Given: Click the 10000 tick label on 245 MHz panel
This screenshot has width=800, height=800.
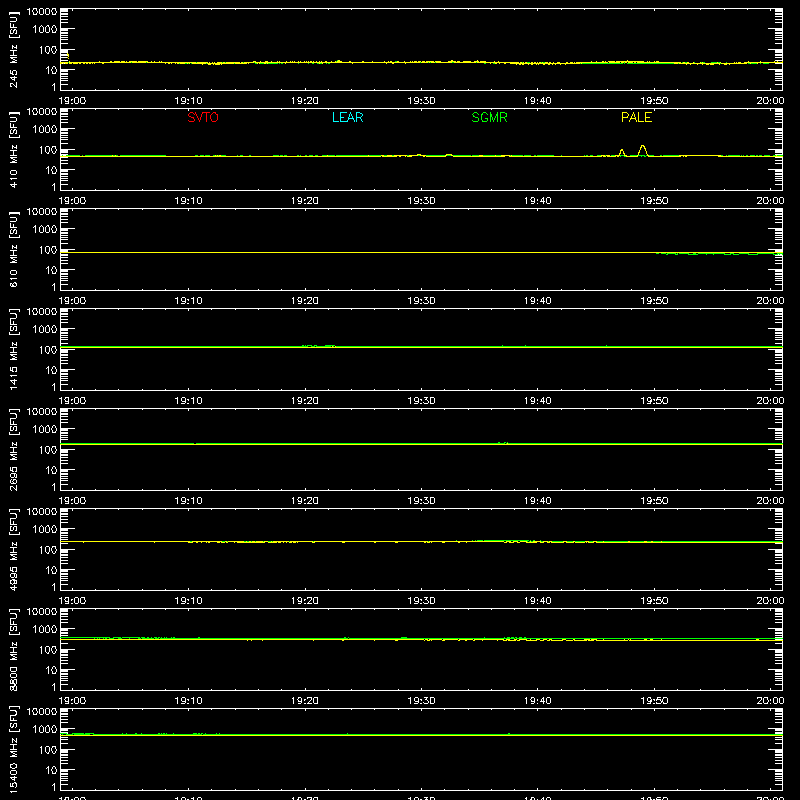Looking at the screenshot, I should click(x=42, y=12).
